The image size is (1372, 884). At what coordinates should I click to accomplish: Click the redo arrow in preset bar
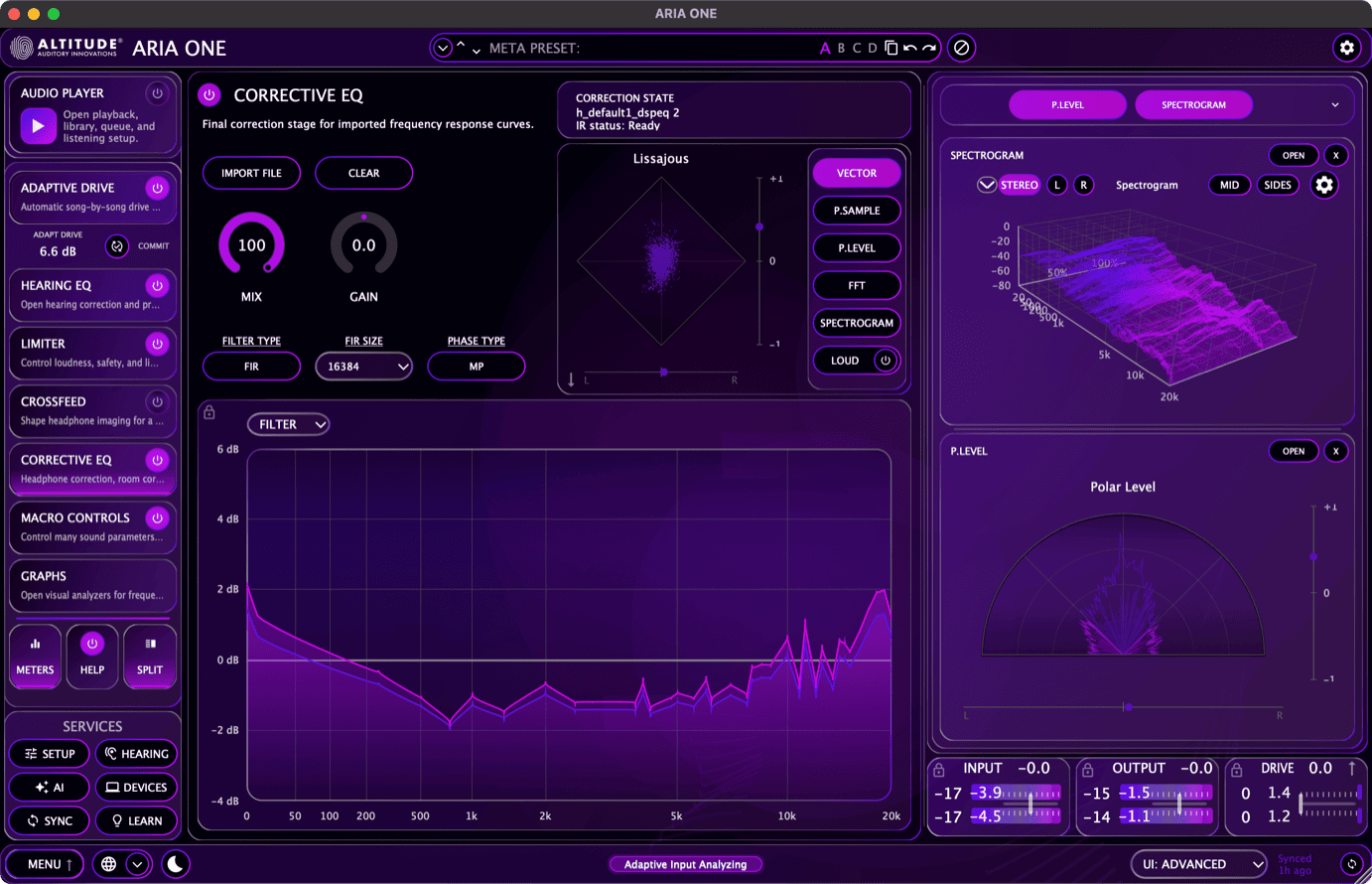(x=929, y=48)
